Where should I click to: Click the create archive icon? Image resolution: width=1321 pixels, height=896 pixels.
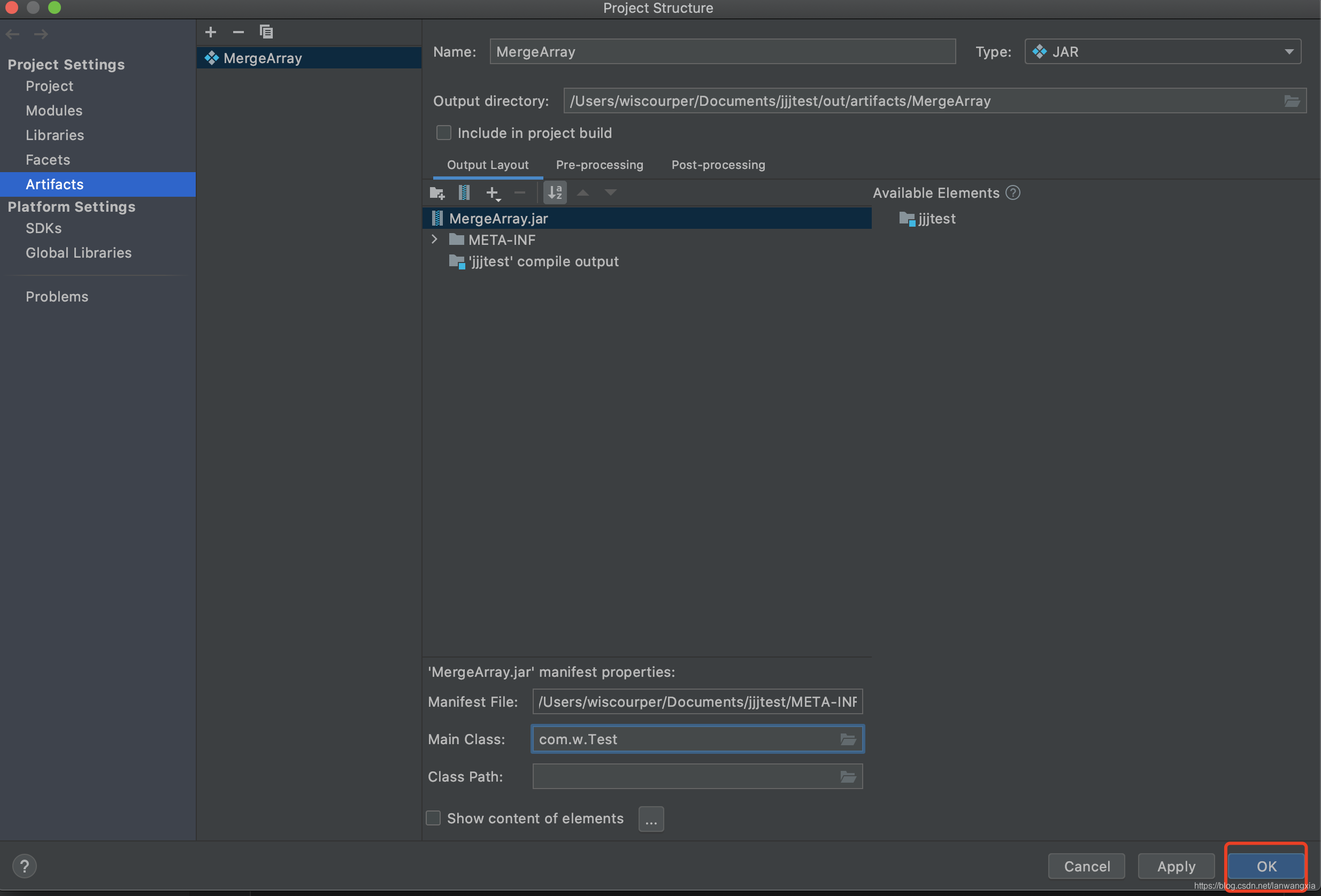(464, 192)
